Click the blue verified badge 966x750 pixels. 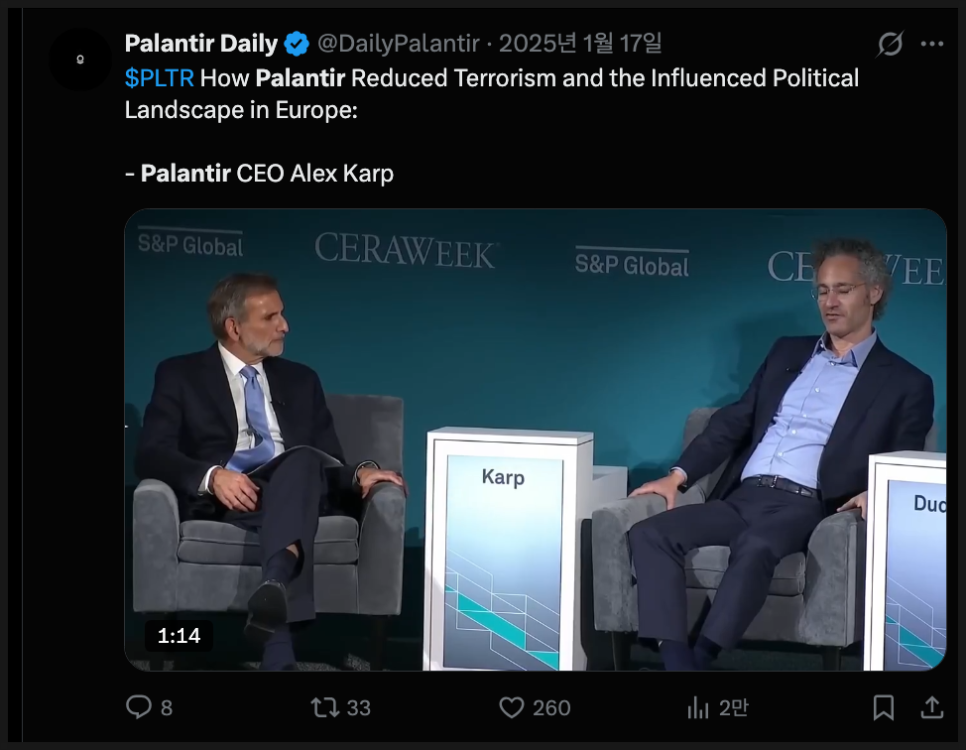click(x=297, y=44)
